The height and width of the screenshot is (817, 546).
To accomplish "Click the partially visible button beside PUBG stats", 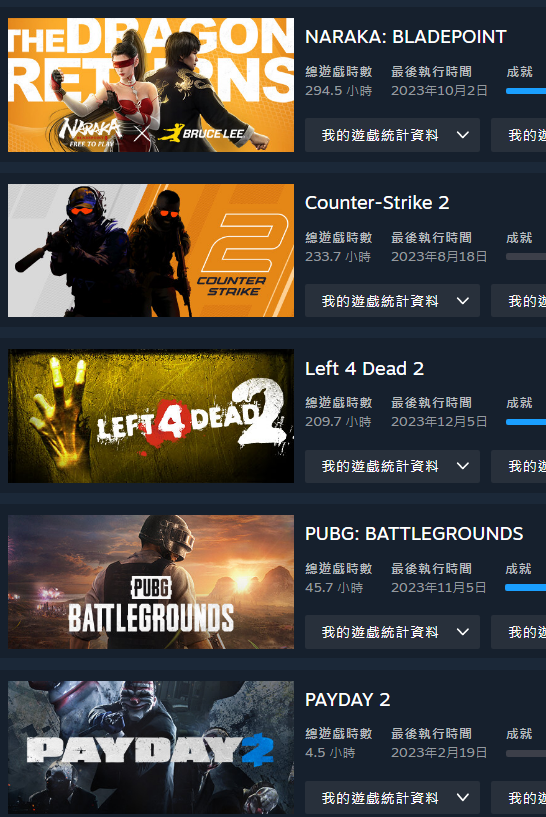I will [x=518, y=632].
